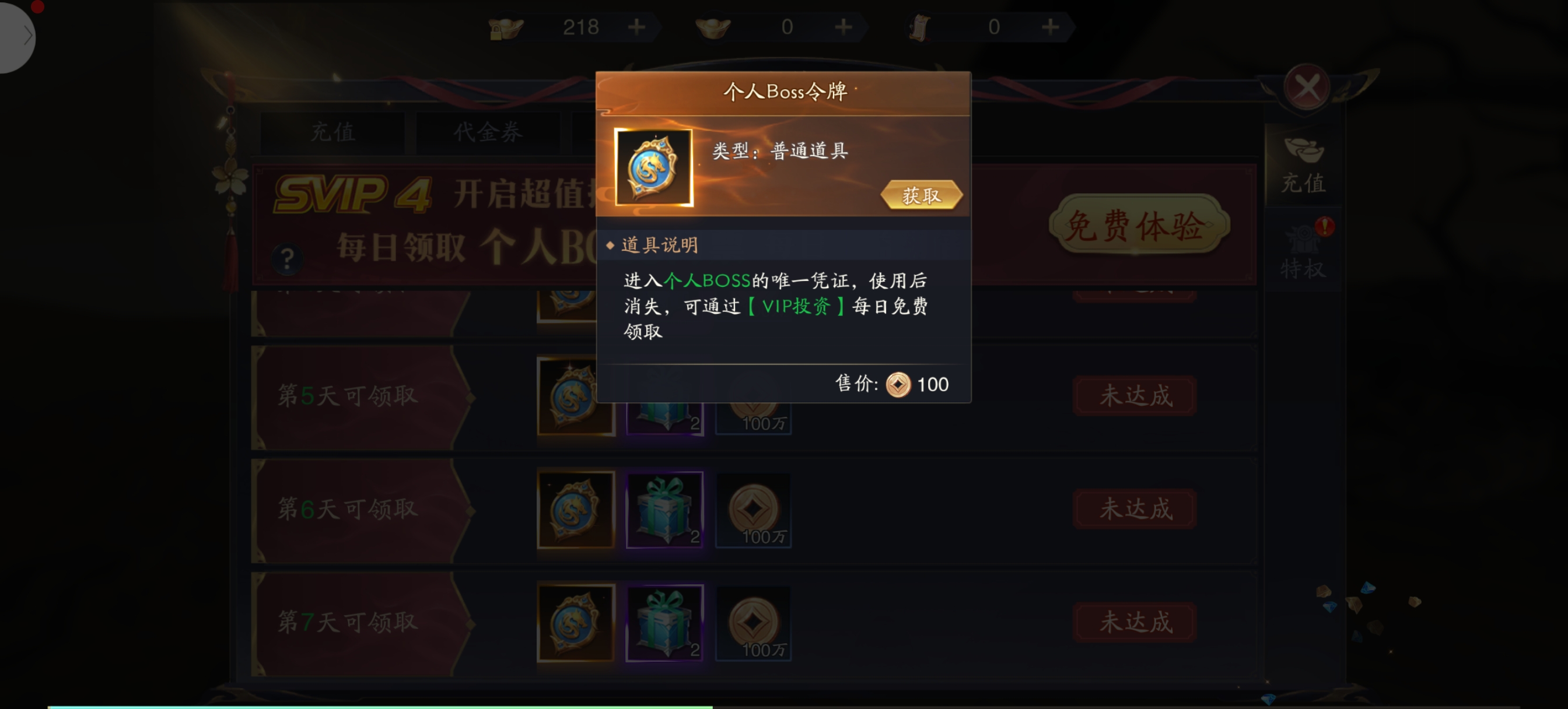Click the 个人Boss令牌 token icon in popup
Viewport: 1568px width, 709px height.
coord(654,167)
